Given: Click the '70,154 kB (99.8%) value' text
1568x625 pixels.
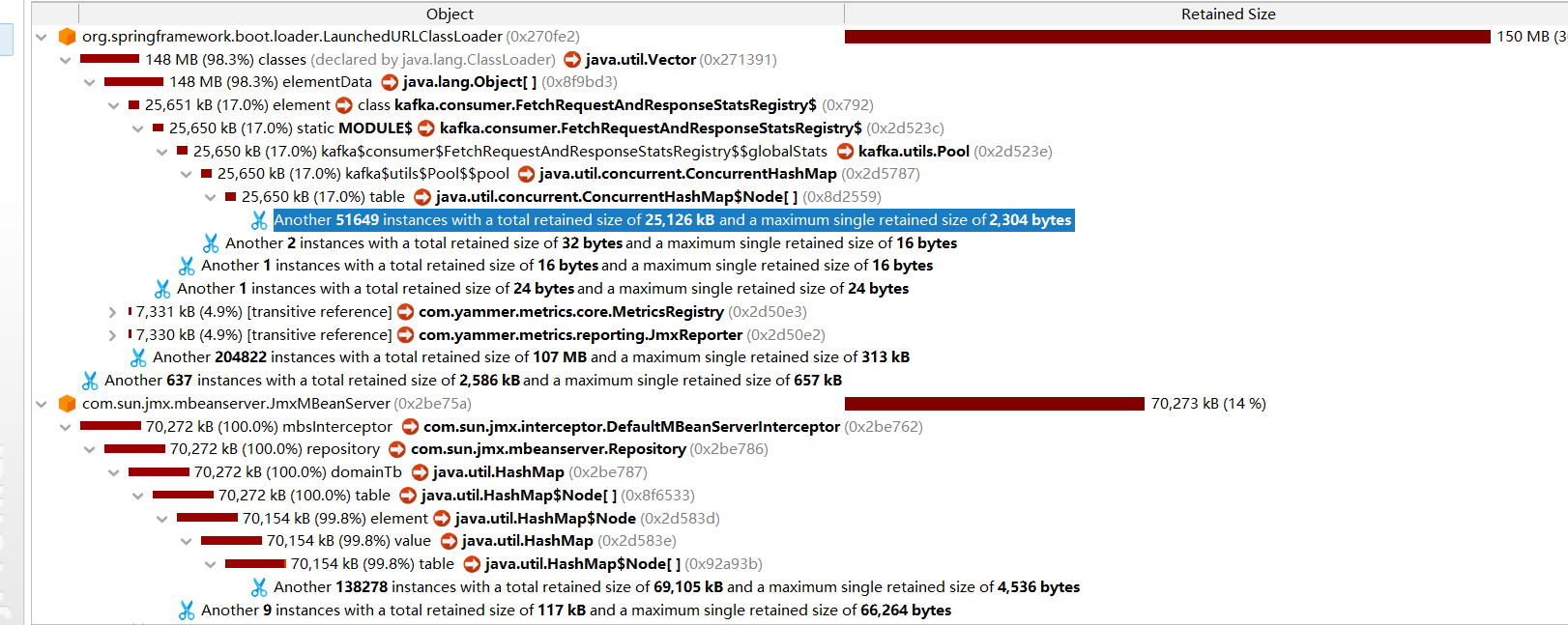Looking at the screenshot, I should click(x=349, y=541).
